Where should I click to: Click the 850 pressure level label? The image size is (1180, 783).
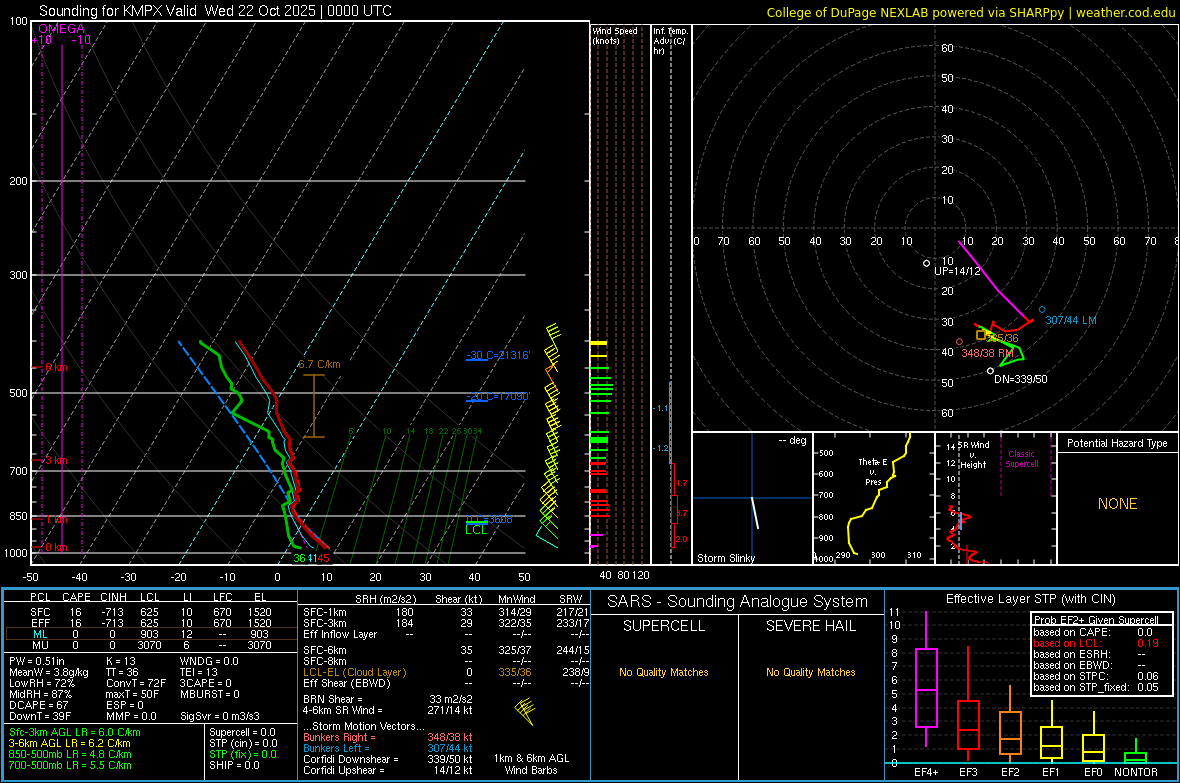(x=18, y=516)
